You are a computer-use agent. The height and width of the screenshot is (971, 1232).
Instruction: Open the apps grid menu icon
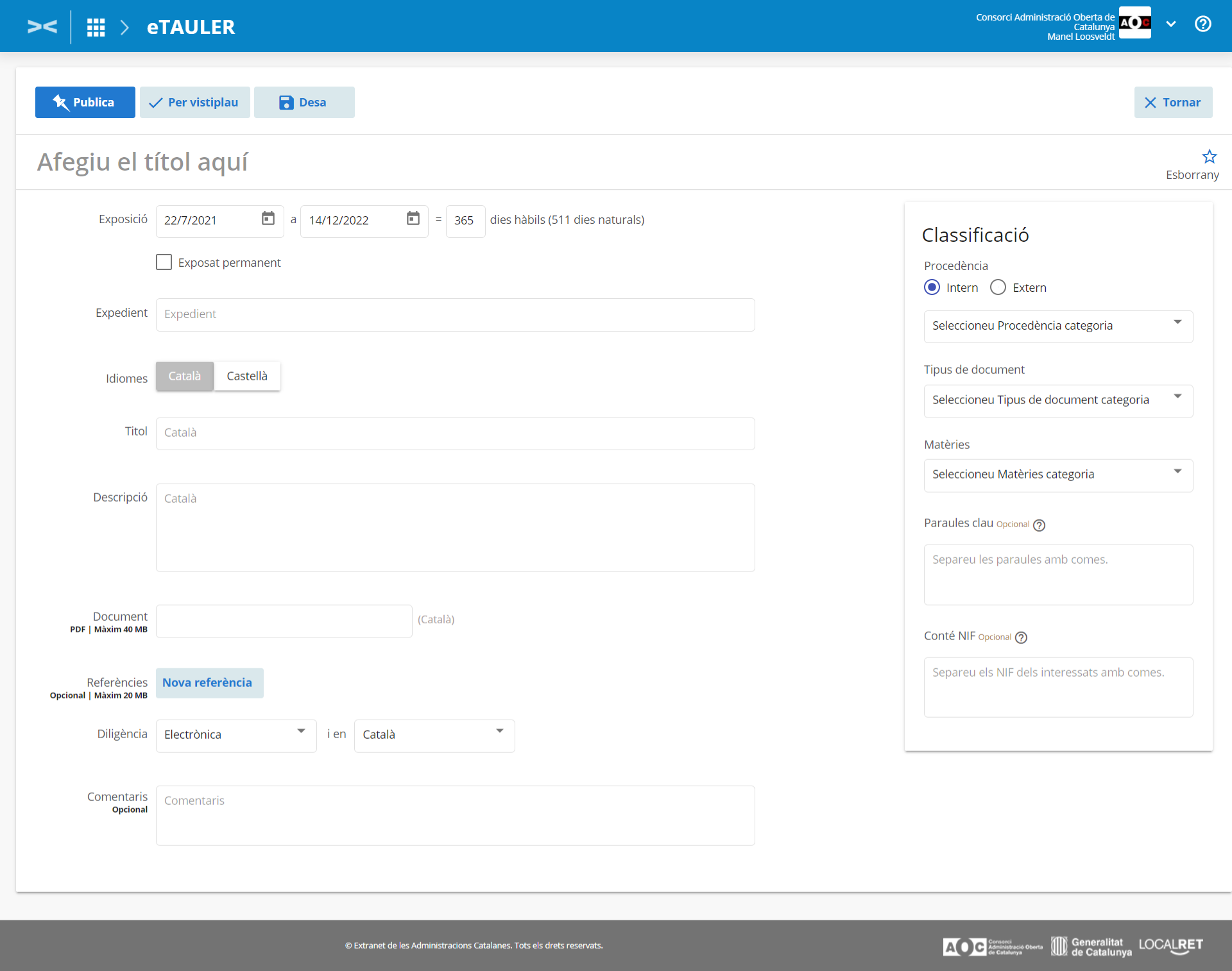96,27
